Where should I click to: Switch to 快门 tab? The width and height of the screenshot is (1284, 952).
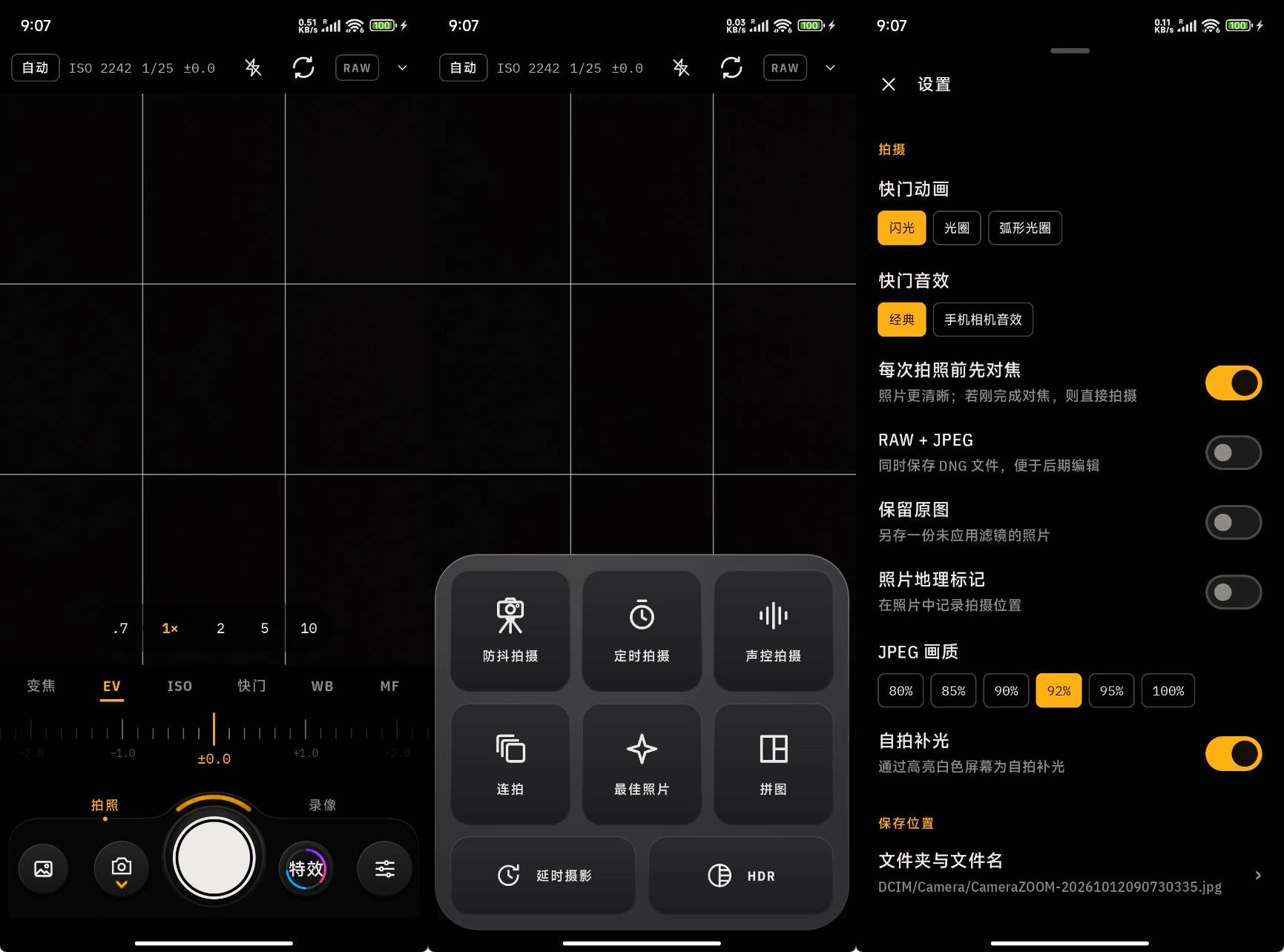[x=251, y=687]
